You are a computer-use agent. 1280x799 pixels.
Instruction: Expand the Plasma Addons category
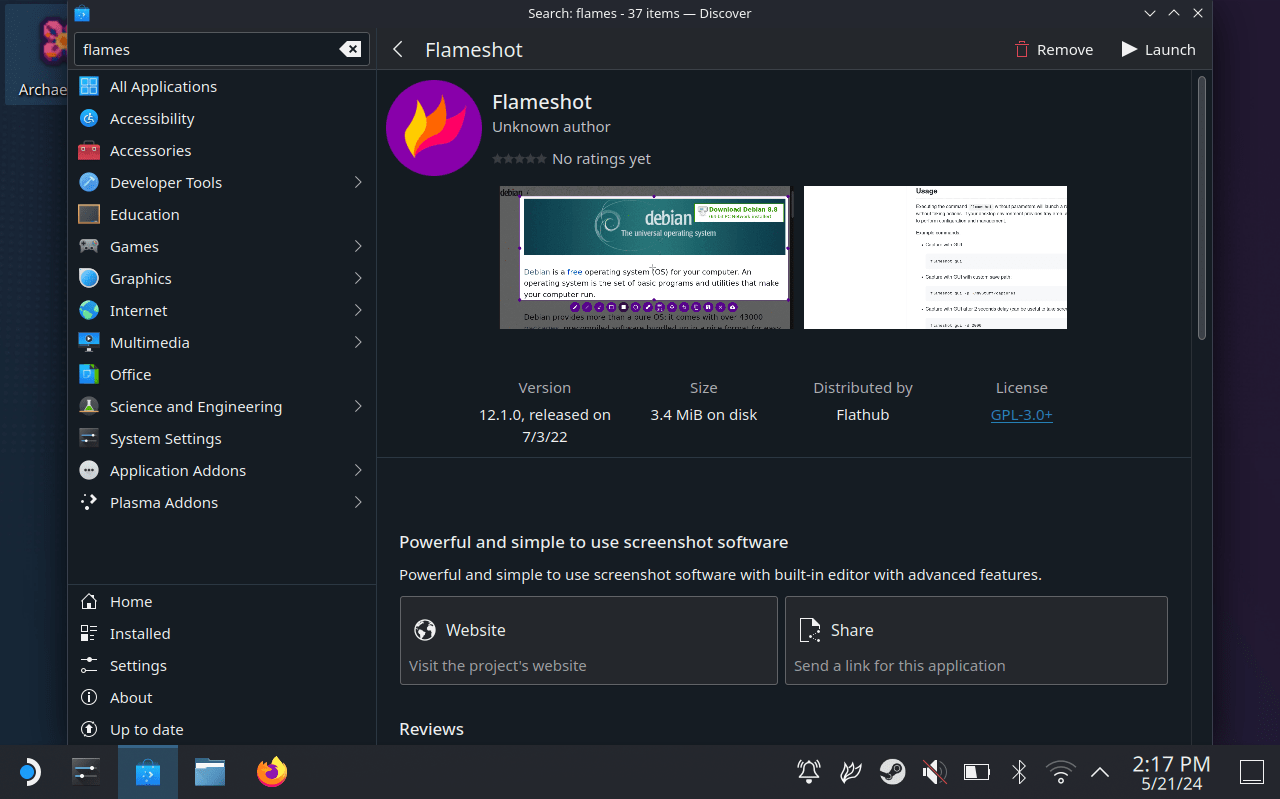point(358,502)
